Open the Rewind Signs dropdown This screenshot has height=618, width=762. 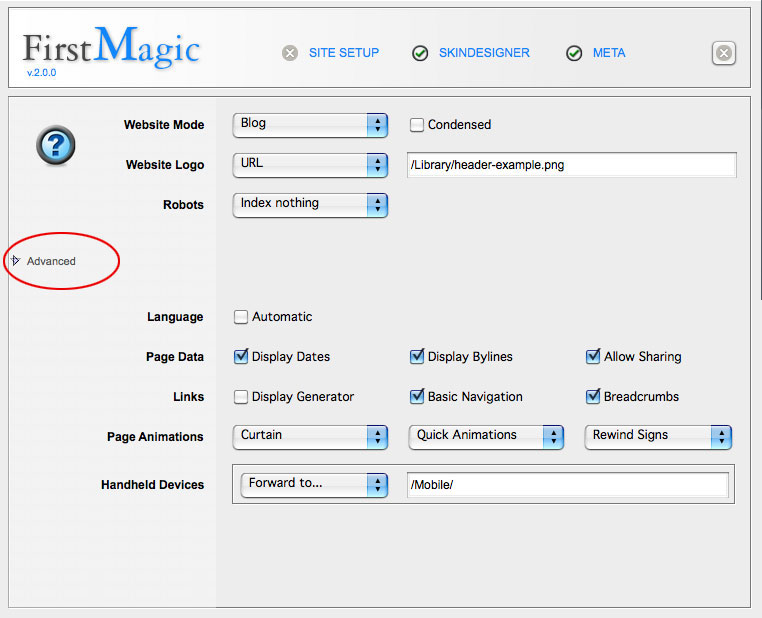658,437
